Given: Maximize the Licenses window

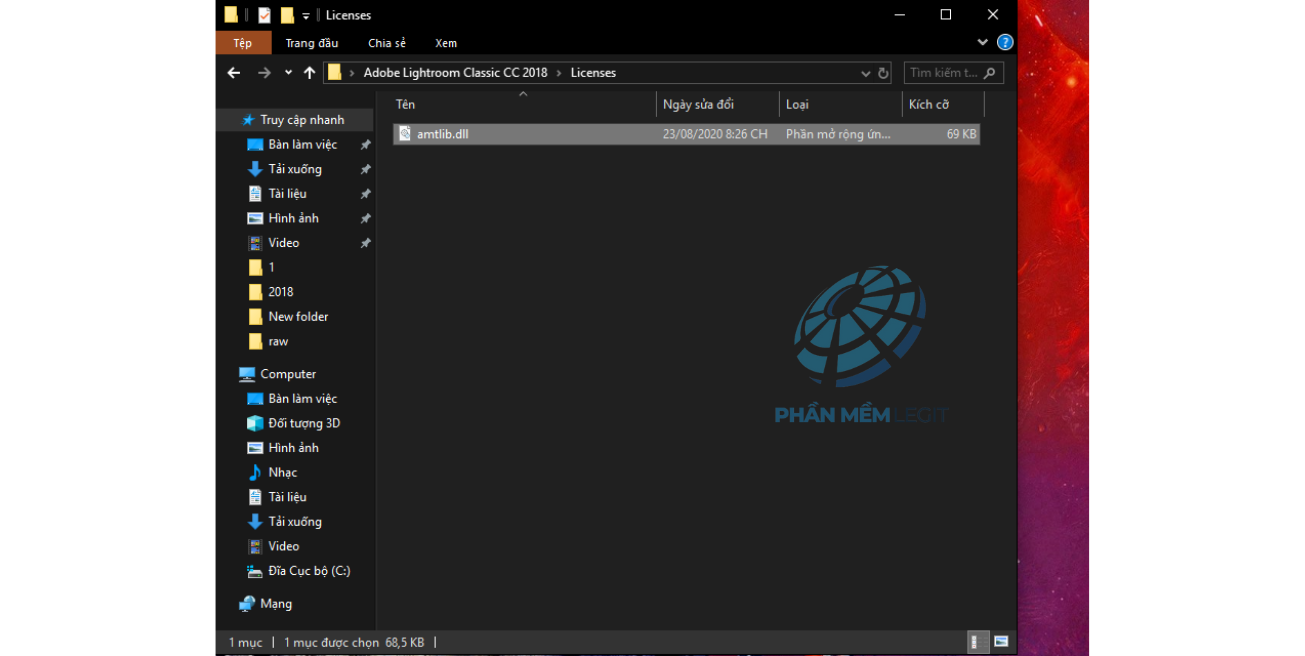Looking at the screenshot, I should pos(946,14).
